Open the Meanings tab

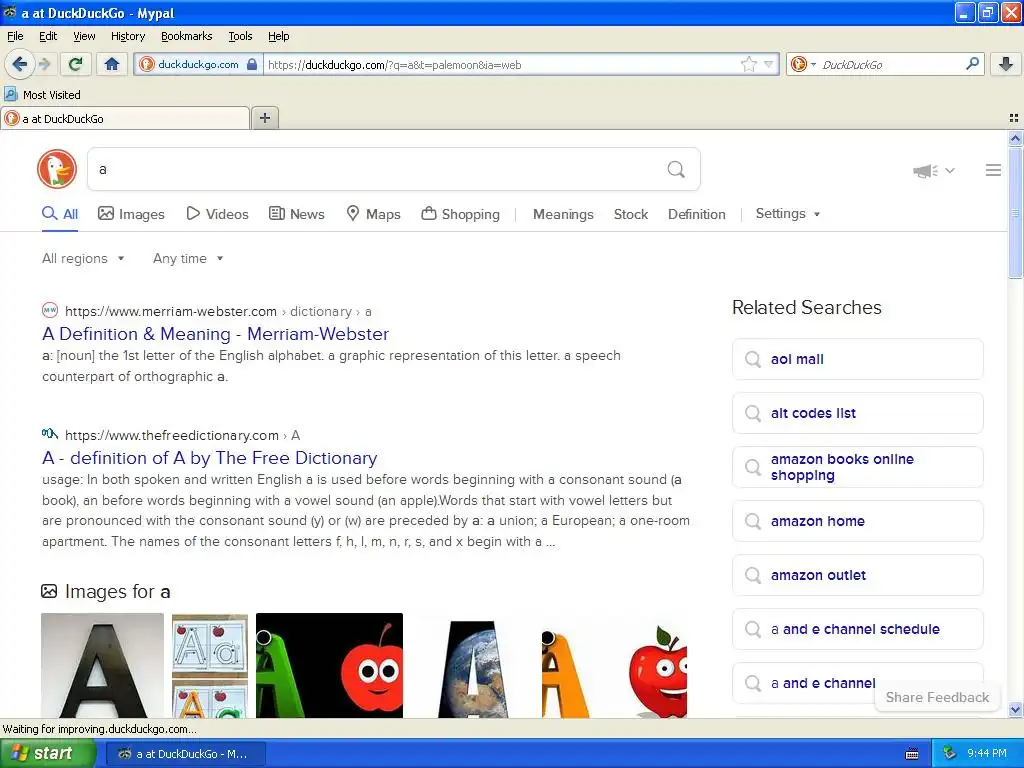[x=563, y=214]
